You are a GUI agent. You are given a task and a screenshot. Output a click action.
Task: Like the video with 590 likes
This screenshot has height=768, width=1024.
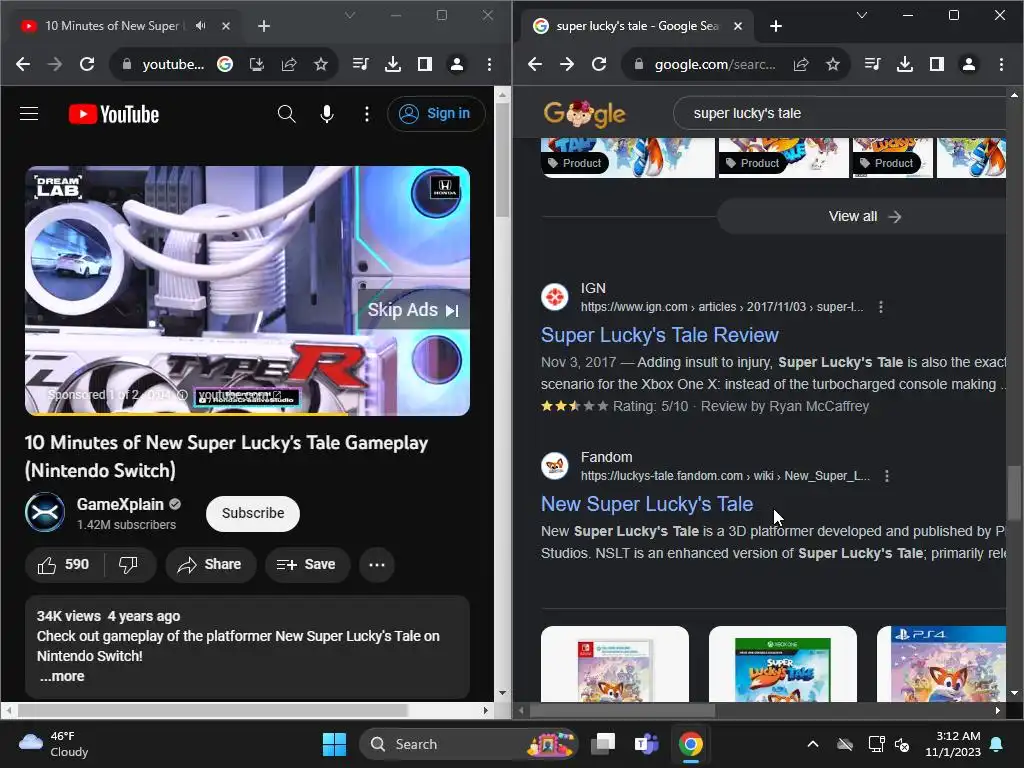pyautogui.click(x=64, y=565)
